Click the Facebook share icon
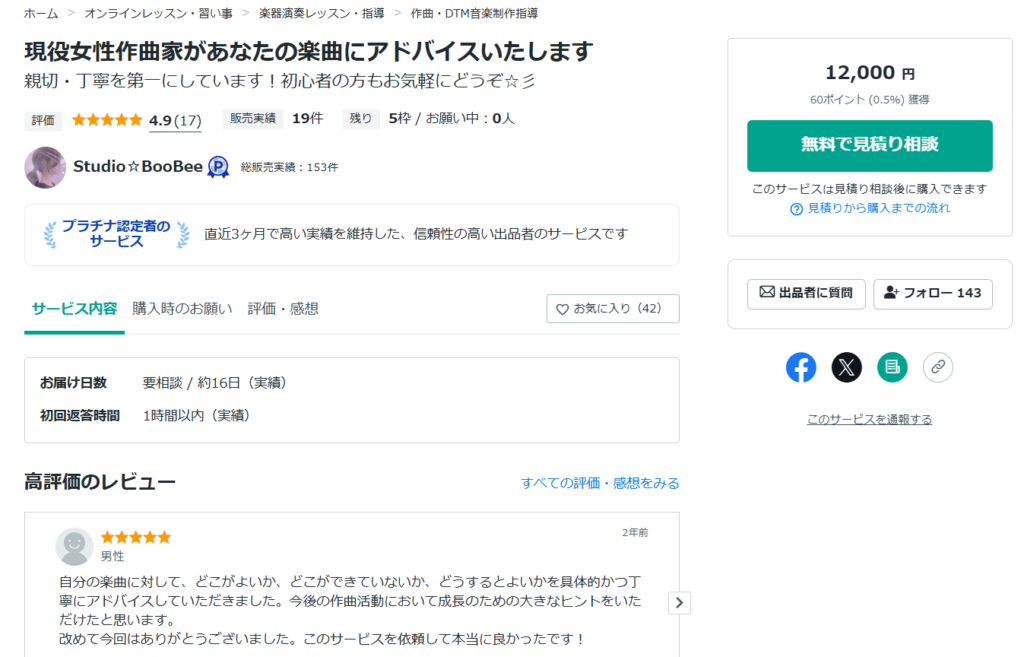 pos(801,367)
